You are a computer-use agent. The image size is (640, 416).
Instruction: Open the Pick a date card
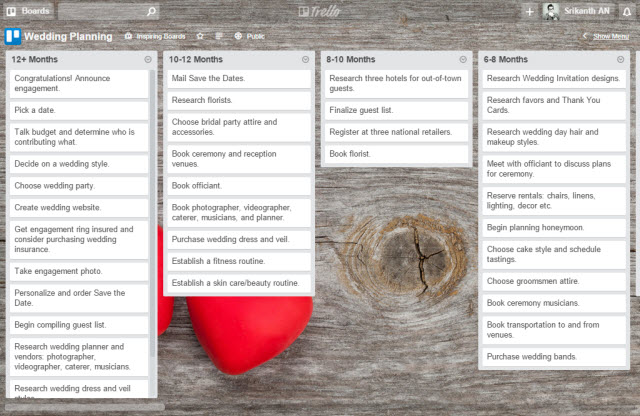79,110
